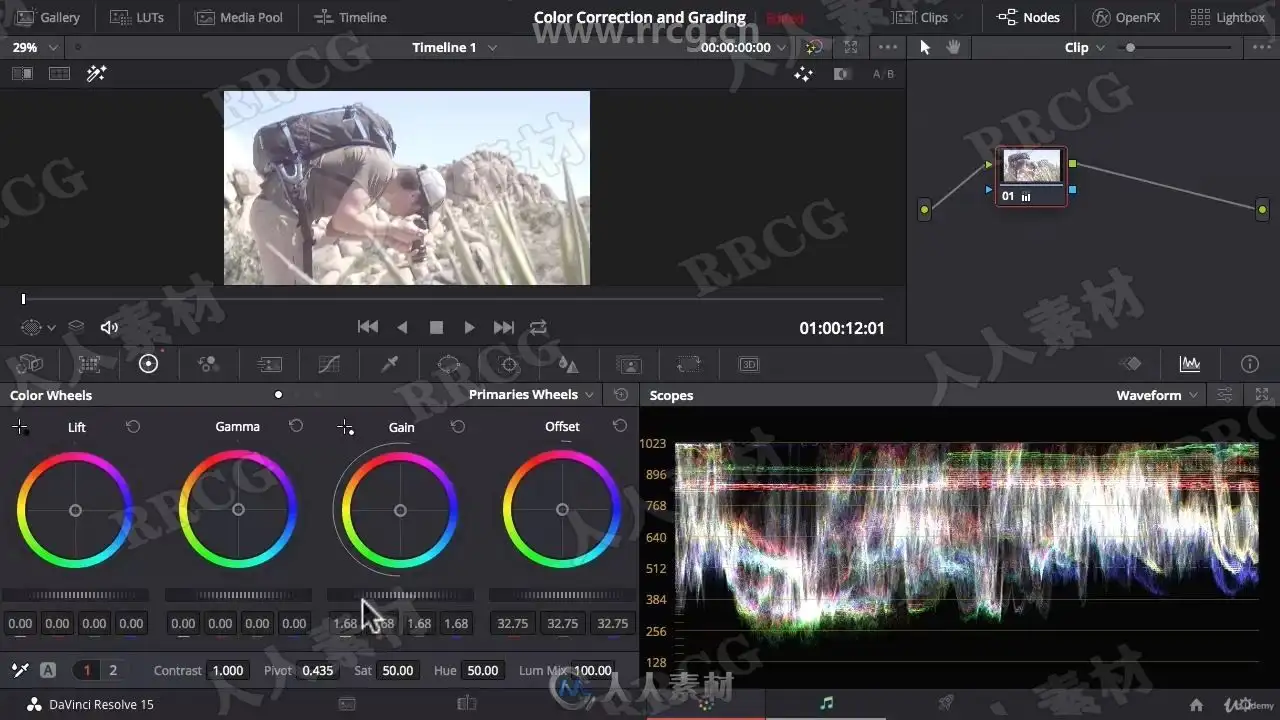Reset the Offset wheel

(x=620, y=426)
